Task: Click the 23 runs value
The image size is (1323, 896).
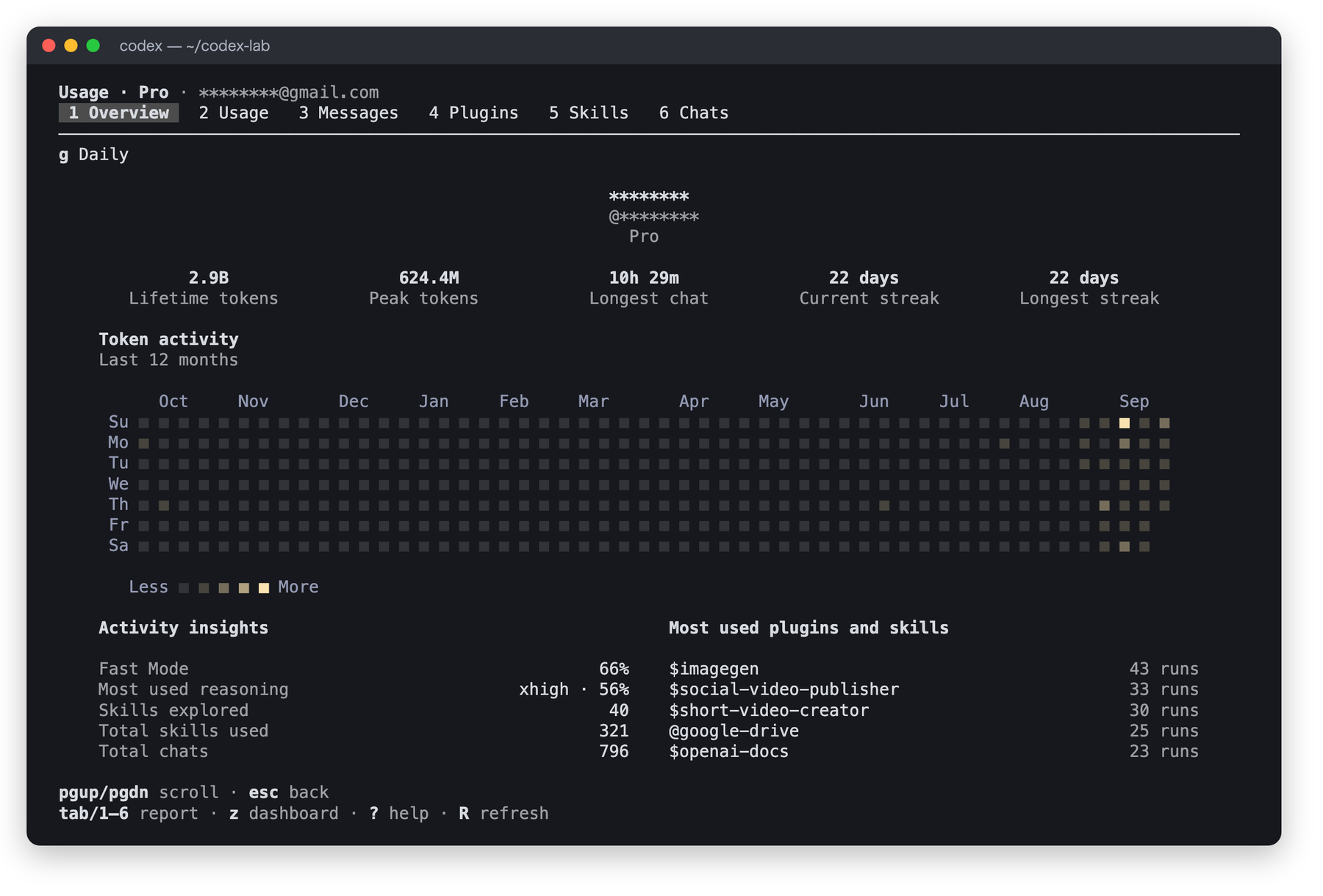Action: coord(1164,751)
